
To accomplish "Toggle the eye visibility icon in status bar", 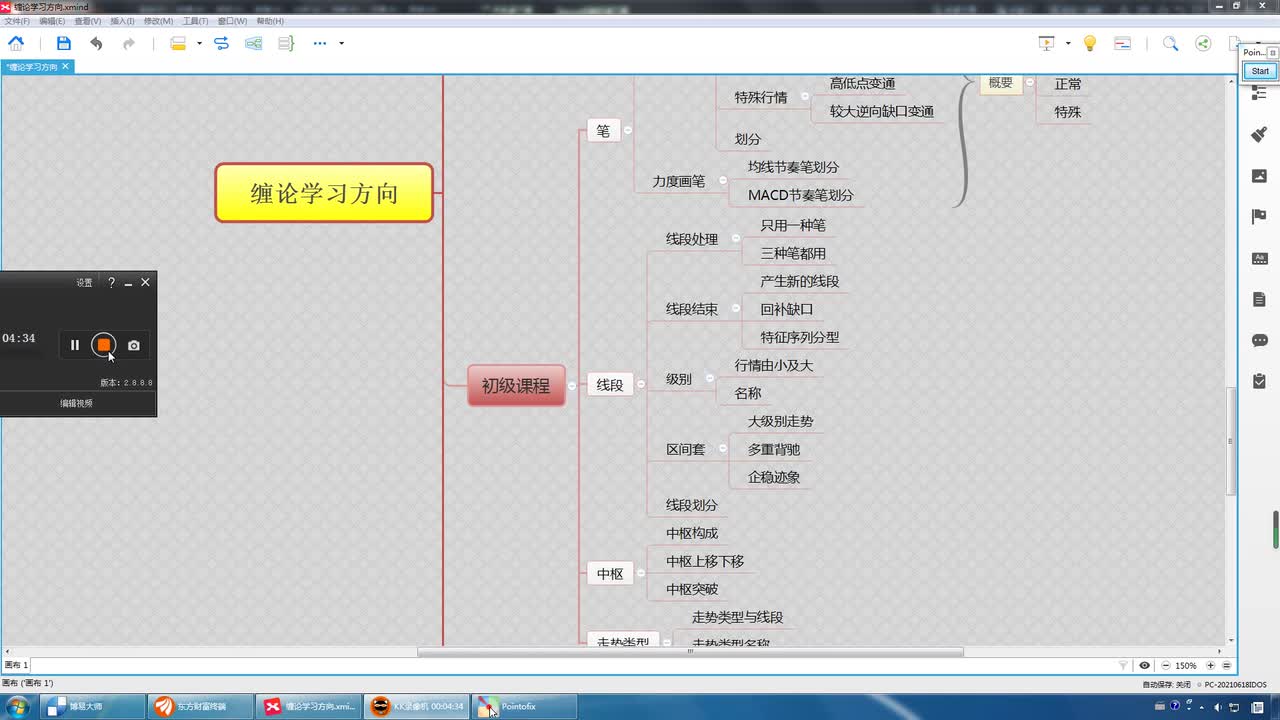I will click(1145, 665).
